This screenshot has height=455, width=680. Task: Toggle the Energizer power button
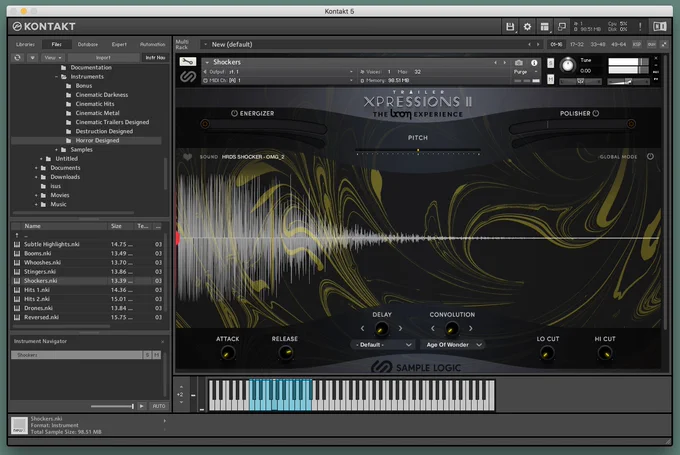[x=234, y=113]
